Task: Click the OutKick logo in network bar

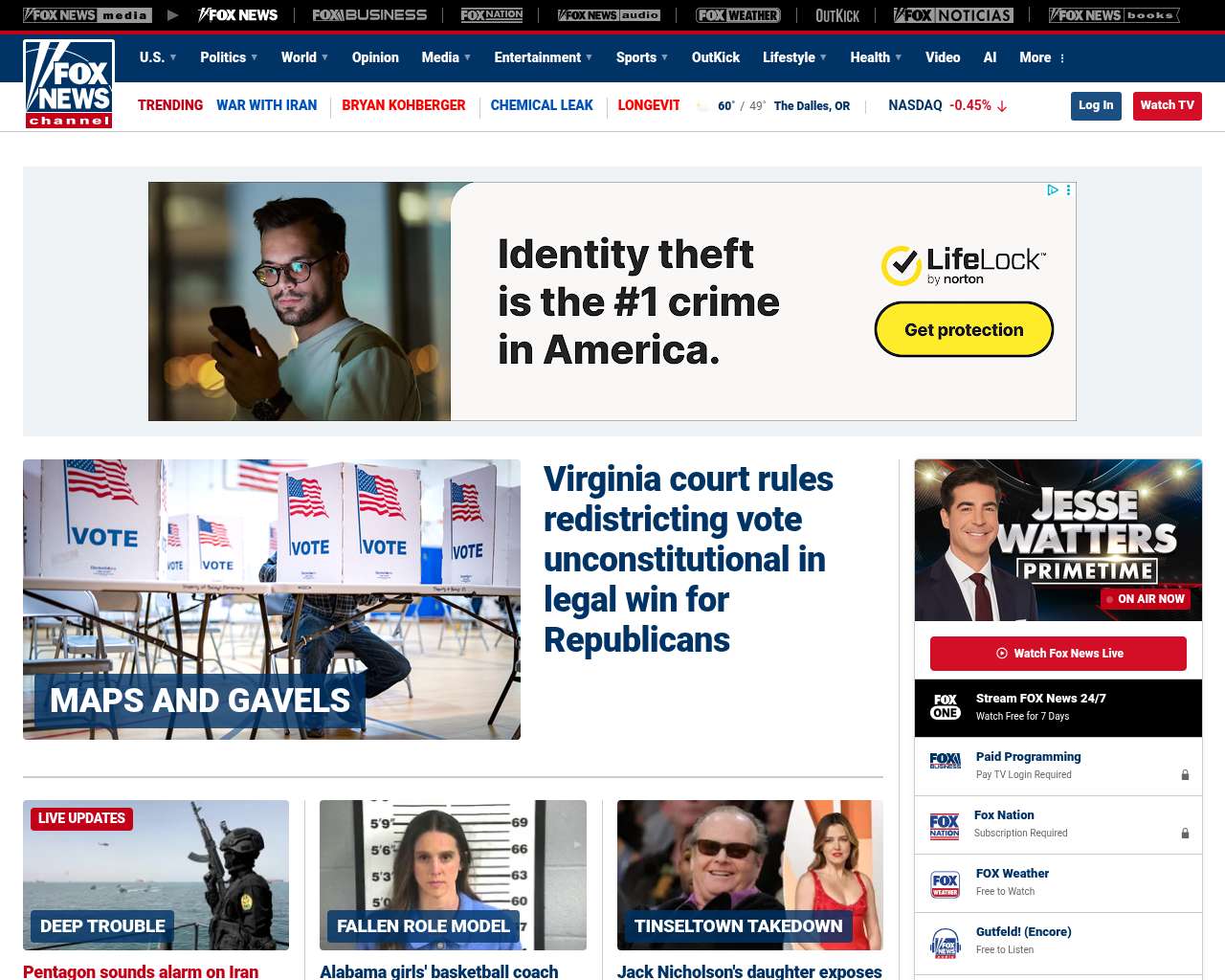Action: [837, 15]
